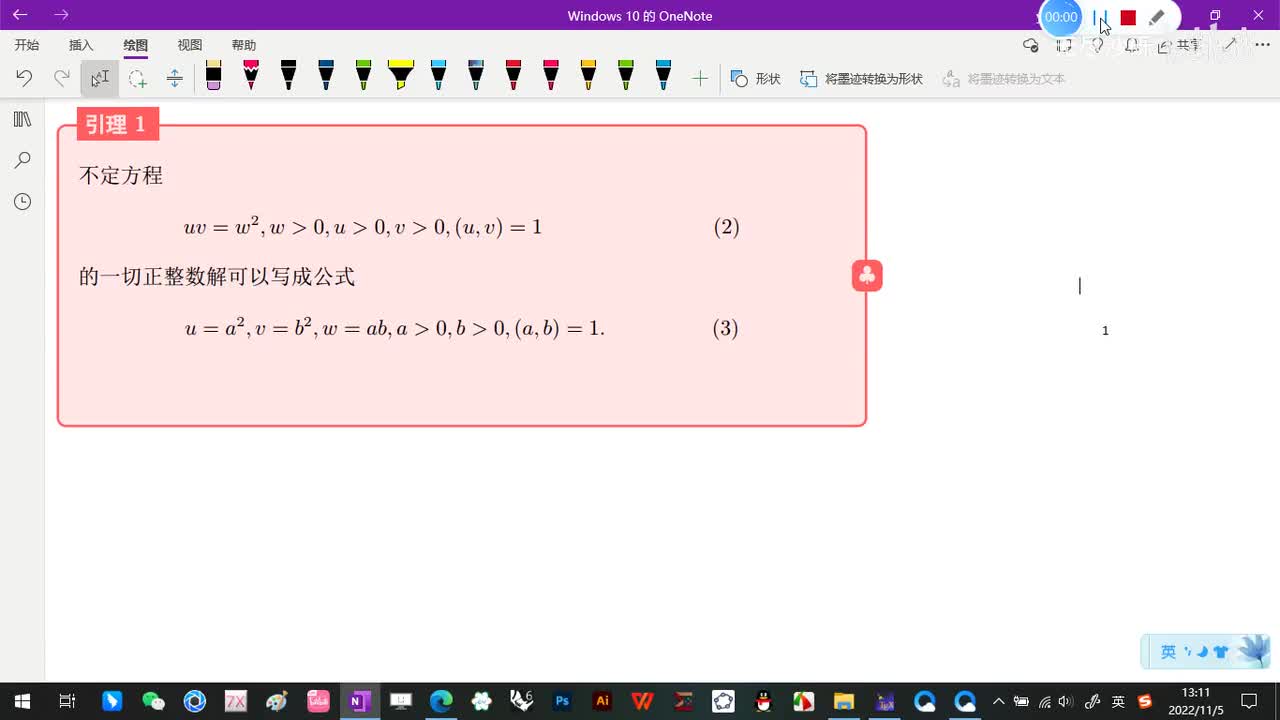Click the text 不定方程

121,176
